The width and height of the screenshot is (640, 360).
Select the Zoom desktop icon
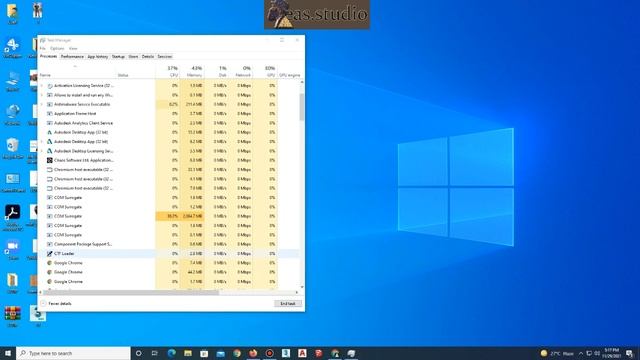(x=13, y=249)
